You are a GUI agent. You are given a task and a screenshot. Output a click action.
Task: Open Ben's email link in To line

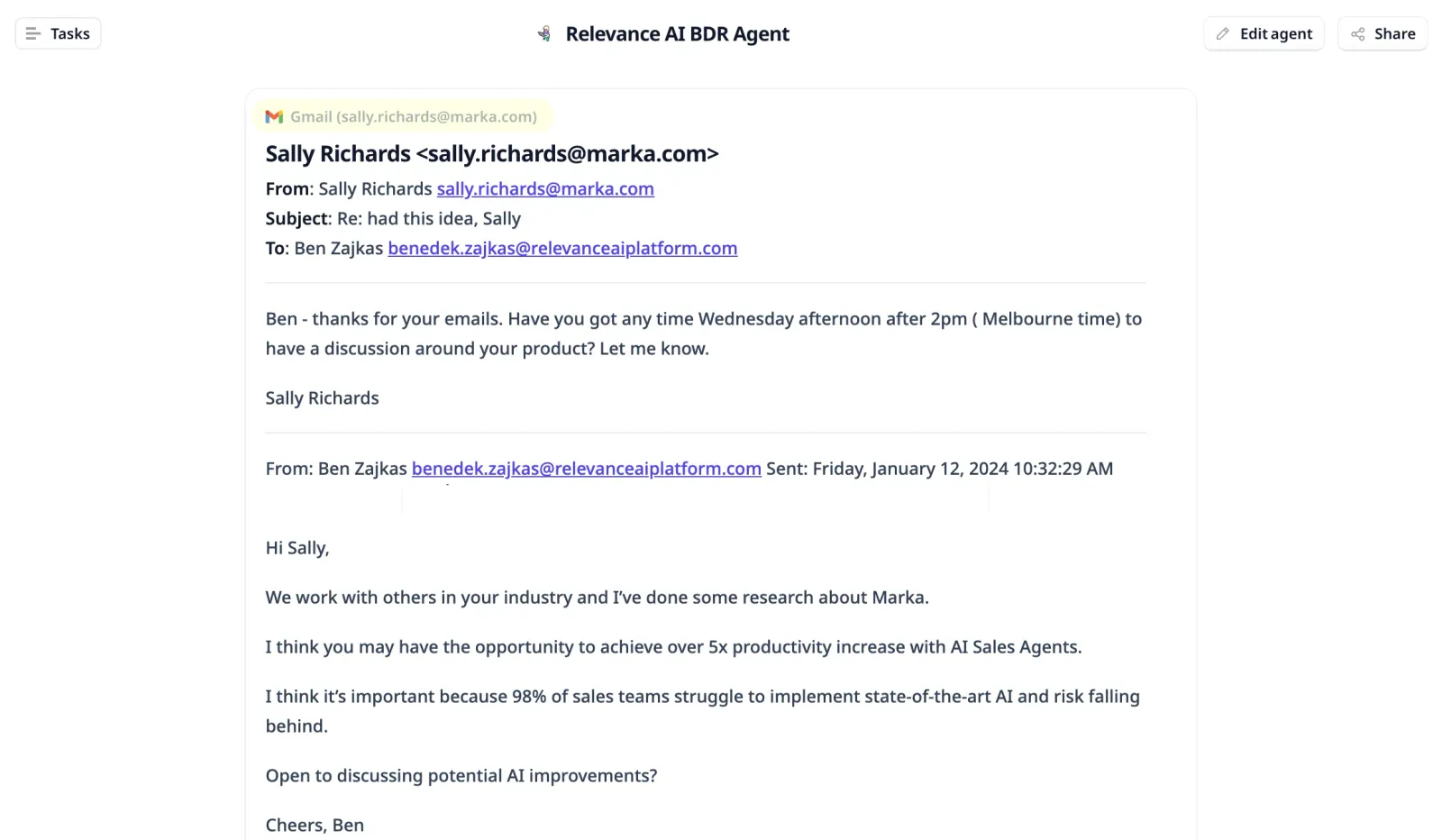[562, 248]
